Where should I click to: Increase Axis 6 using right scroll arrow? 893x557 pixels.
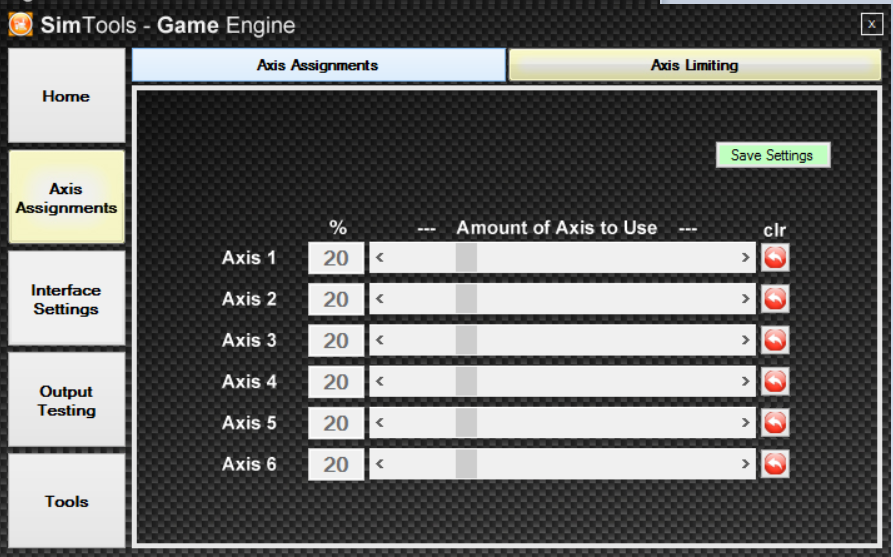(745, 464)
